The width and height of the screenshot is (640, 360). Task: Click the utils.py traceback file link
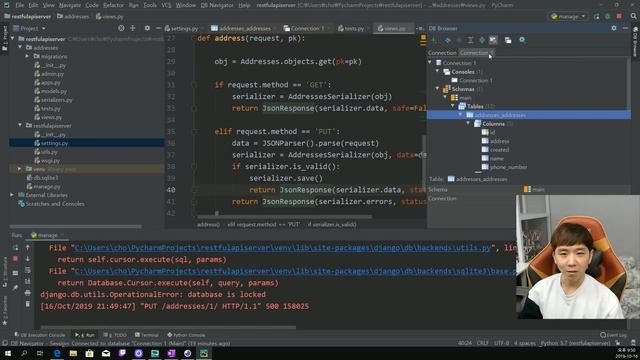coord(283,248)
